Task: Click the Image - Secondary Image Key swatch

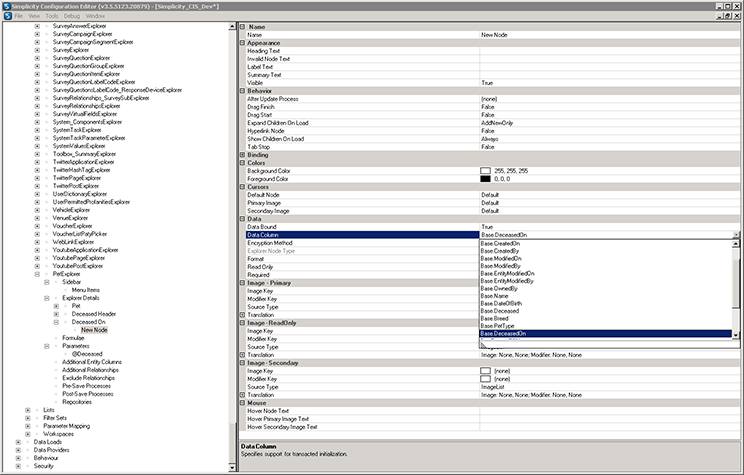Action: 485,371
